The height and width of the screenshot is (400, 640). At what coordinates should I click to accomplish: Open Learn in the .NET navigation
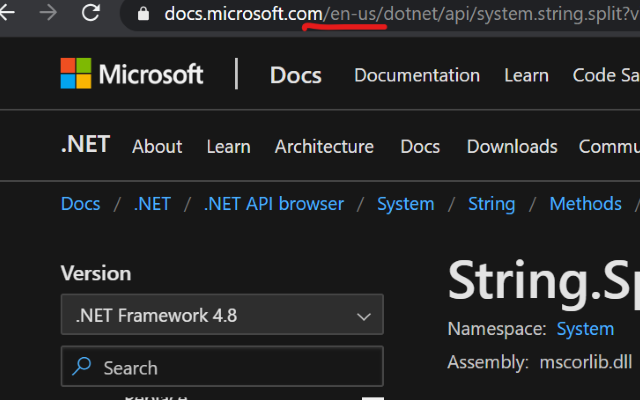(x=229, y=146)
